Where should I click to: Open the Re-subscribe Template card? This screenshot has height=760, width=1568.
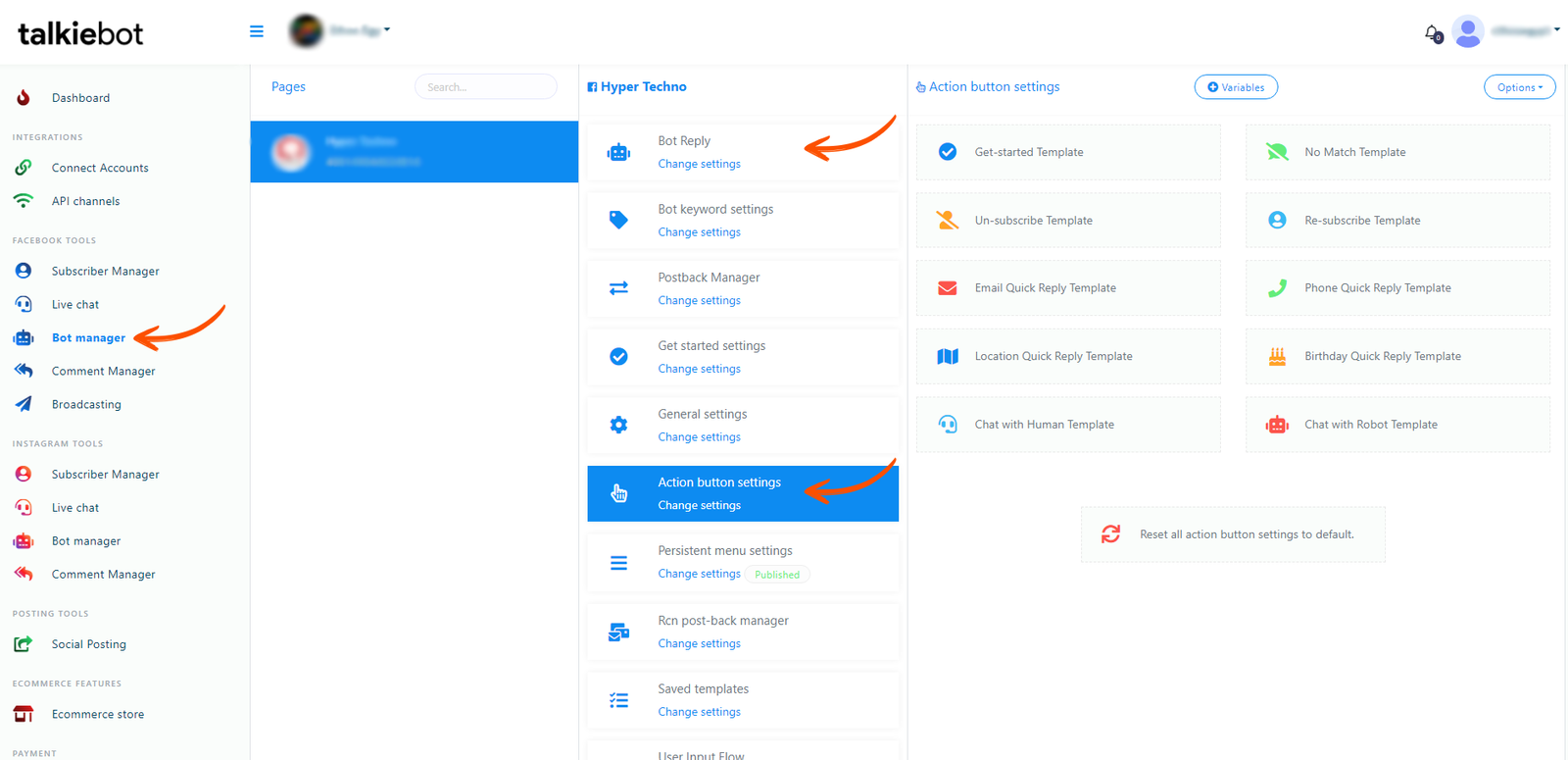pos(1397,220)
